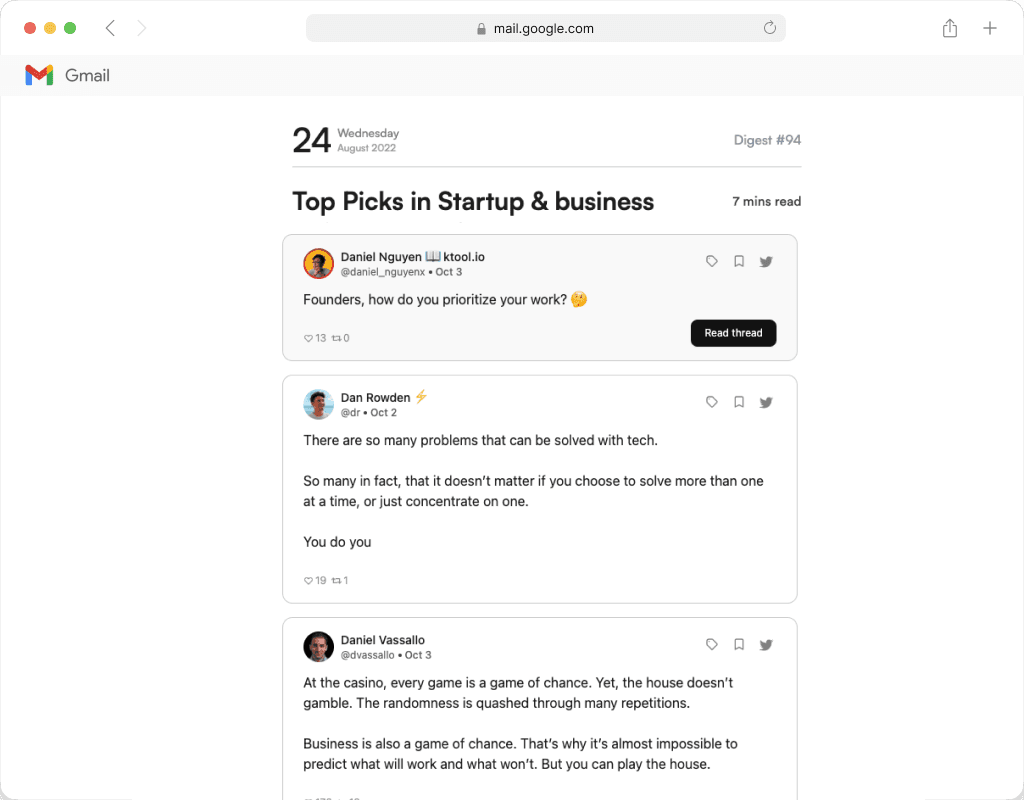The width and height of the screenshot is (1024, 800).
Task: Open Daniel Nguyen's tweet via the Twitter bird icon
Action: [x=766, y=262]
